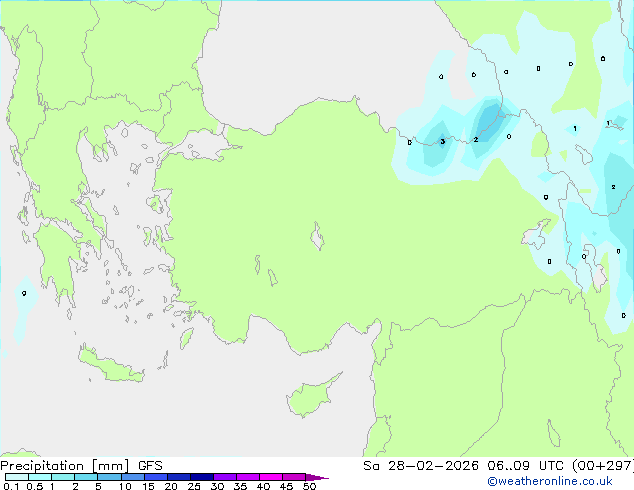Click the 25–30 mm navy legend box
The width and height of the screenshot is (634, 490).
tap(202, 477)
